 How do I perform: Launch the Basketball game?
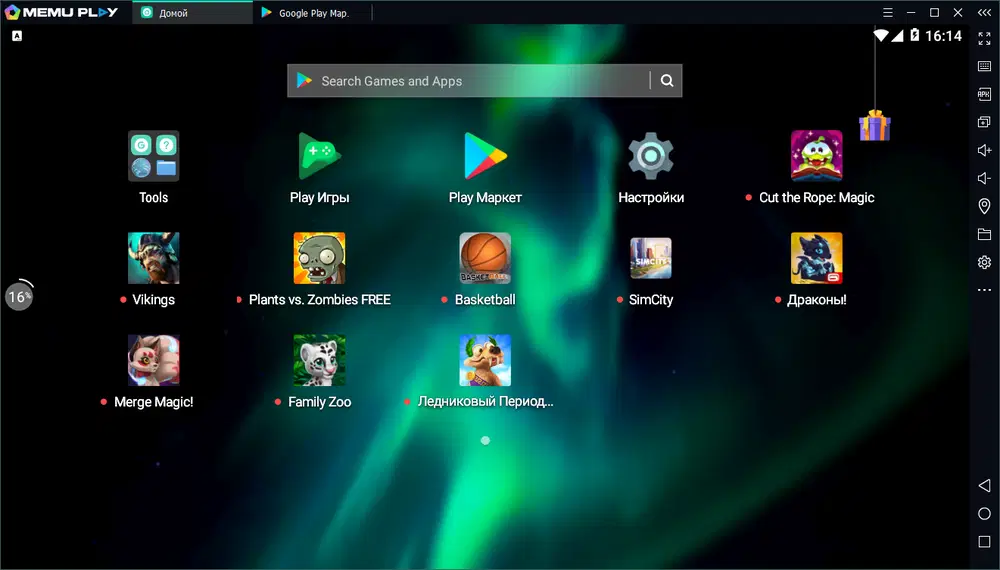click(485, 258)
